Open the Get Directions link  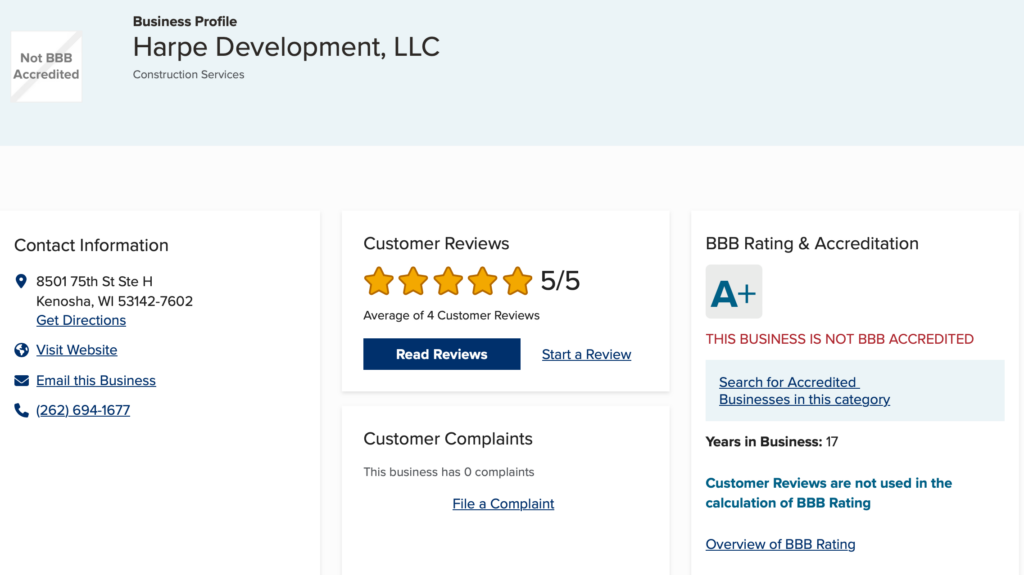click(x=81, y=320)
